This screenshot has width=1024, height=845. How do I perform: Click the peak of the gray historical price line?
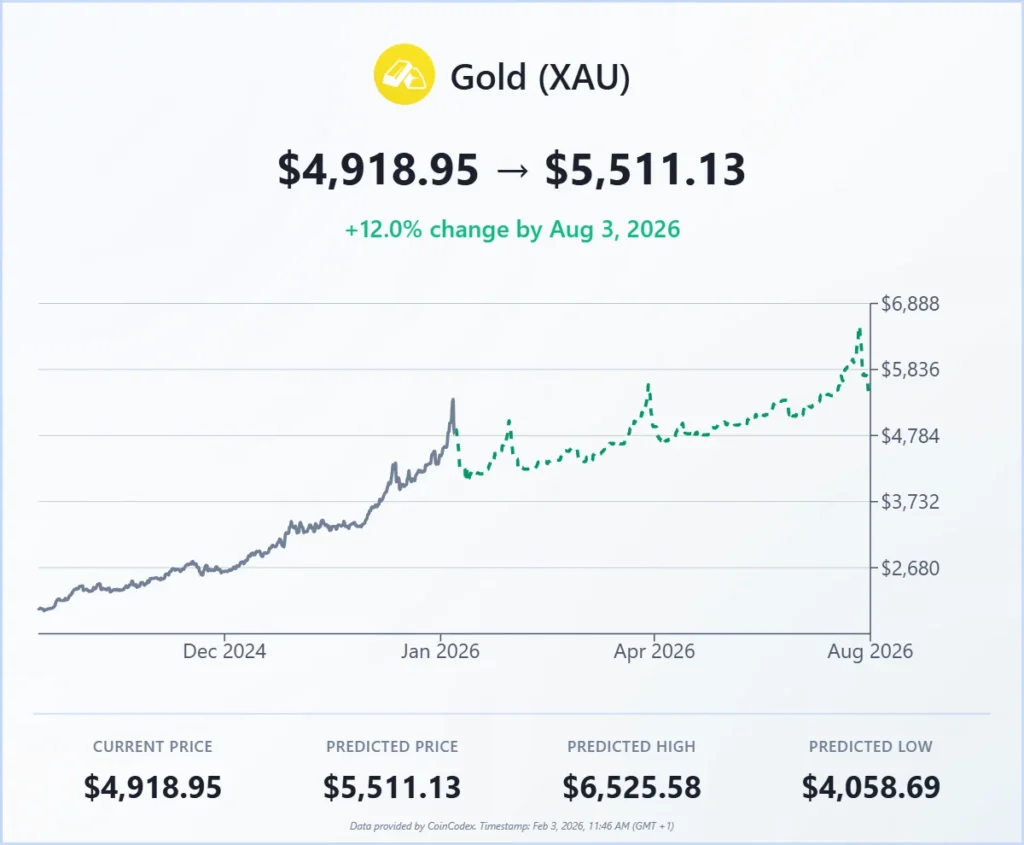click(453, 400)
